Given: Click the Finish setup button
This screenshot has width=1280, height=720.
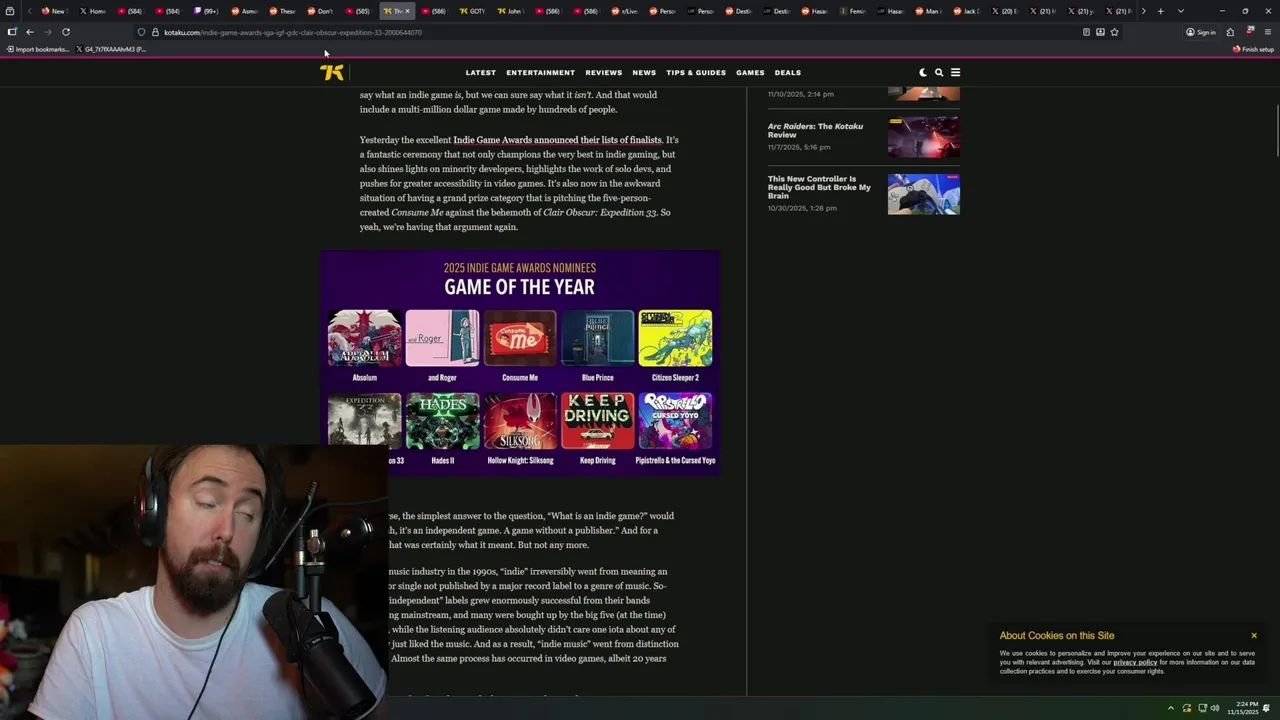Looking at the screenshot, I should click(1253, 49).
